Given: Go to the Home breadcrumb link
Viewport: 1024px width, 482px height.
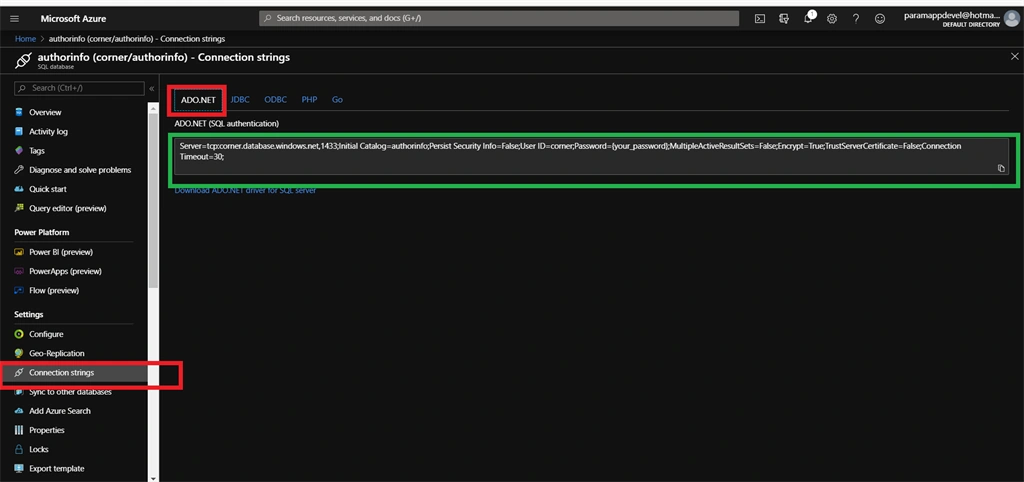Looking at the screenshot, I should pyautogui.click(x=25, y=39).
